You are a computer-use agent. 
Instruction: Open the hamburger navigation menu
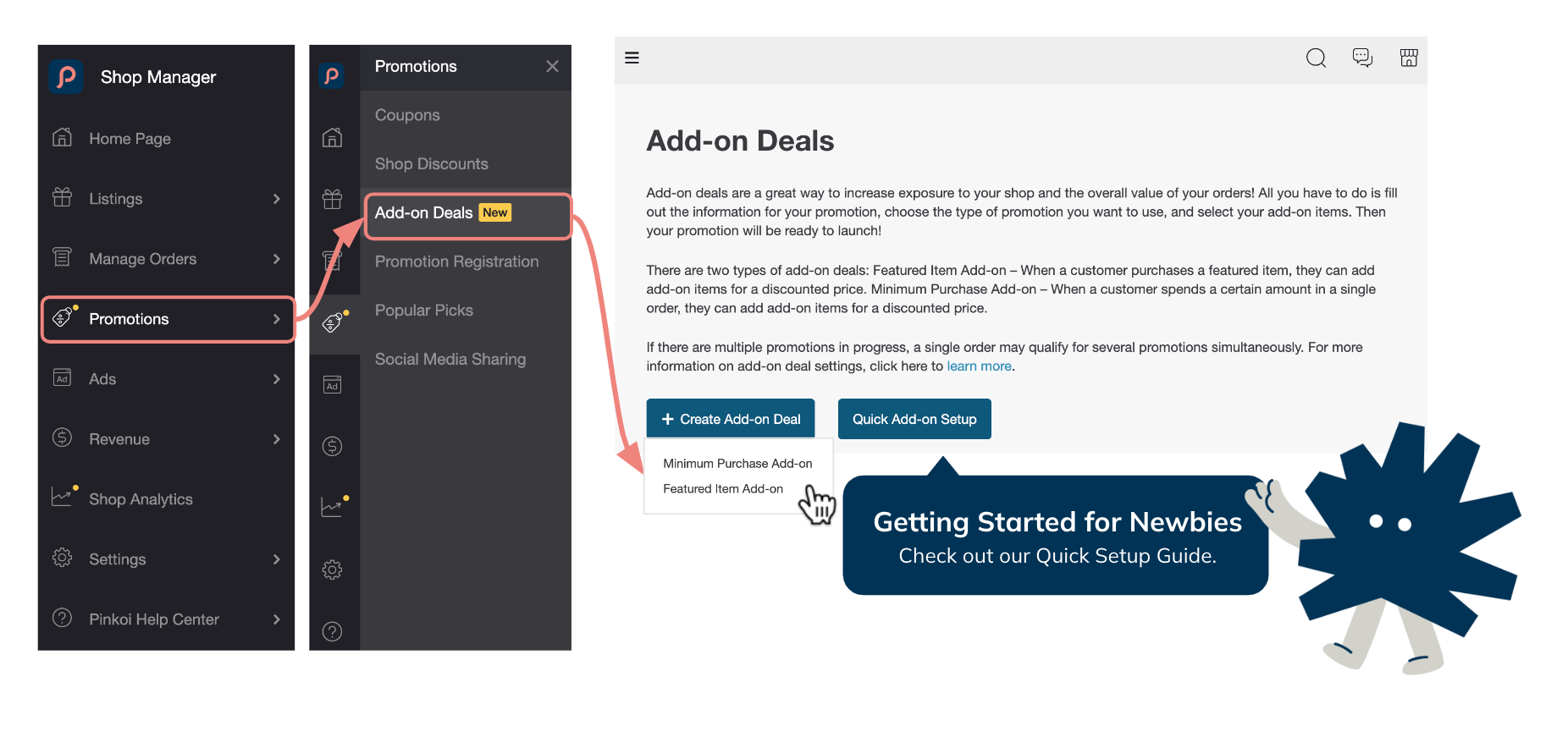(632, 58)
